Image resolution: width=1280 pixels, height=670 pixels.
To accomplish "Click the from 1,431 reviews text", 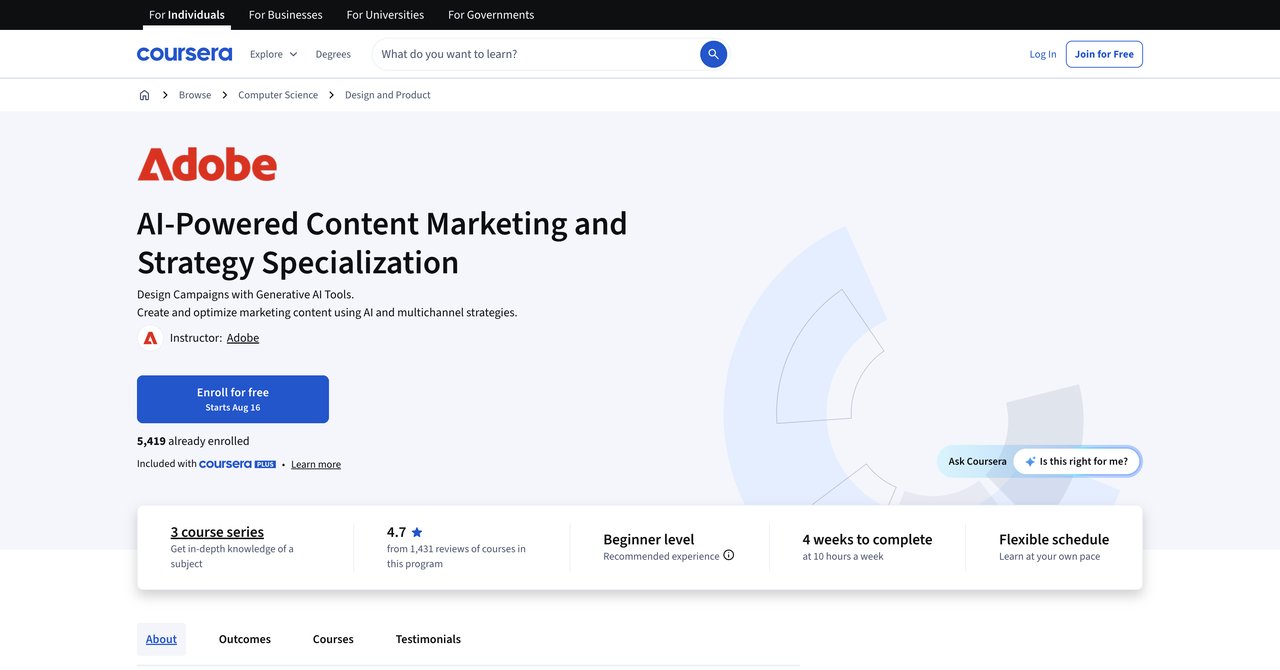I will (456, 556).
